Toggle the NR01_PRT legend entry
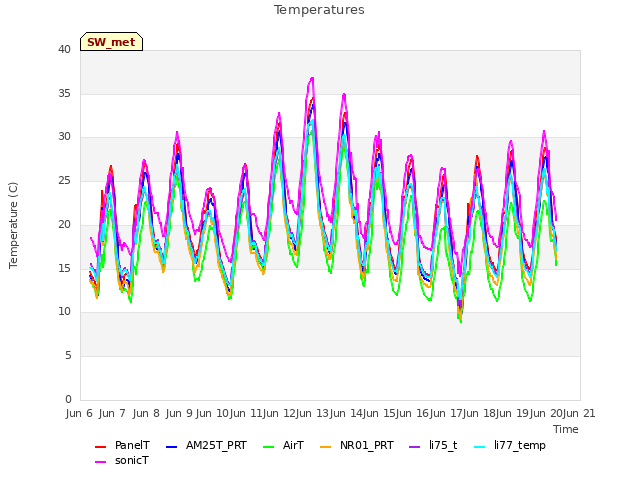 [357, 445]
